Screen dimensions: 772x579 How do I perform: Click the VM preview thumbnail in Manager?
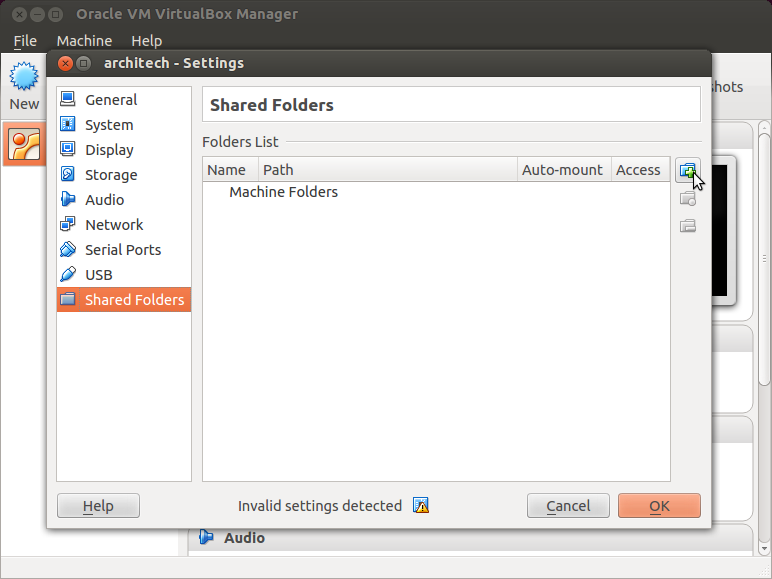pos(720,230)
